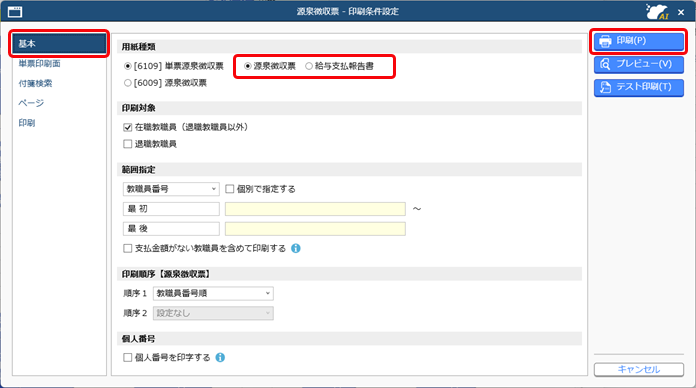
Task: Click the 印刷順序【源泉徴収票】 heading
Action: coord(166,274)
